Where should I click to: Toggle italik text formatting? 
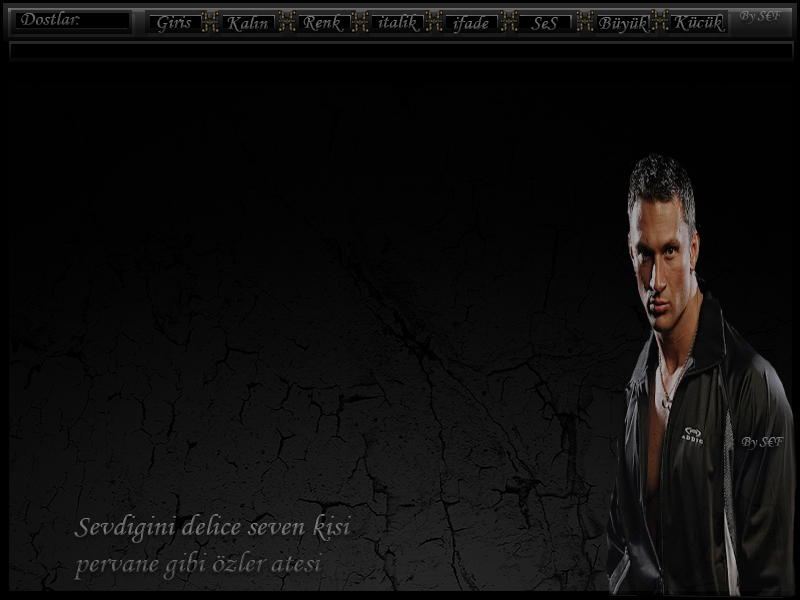point(397,22)
